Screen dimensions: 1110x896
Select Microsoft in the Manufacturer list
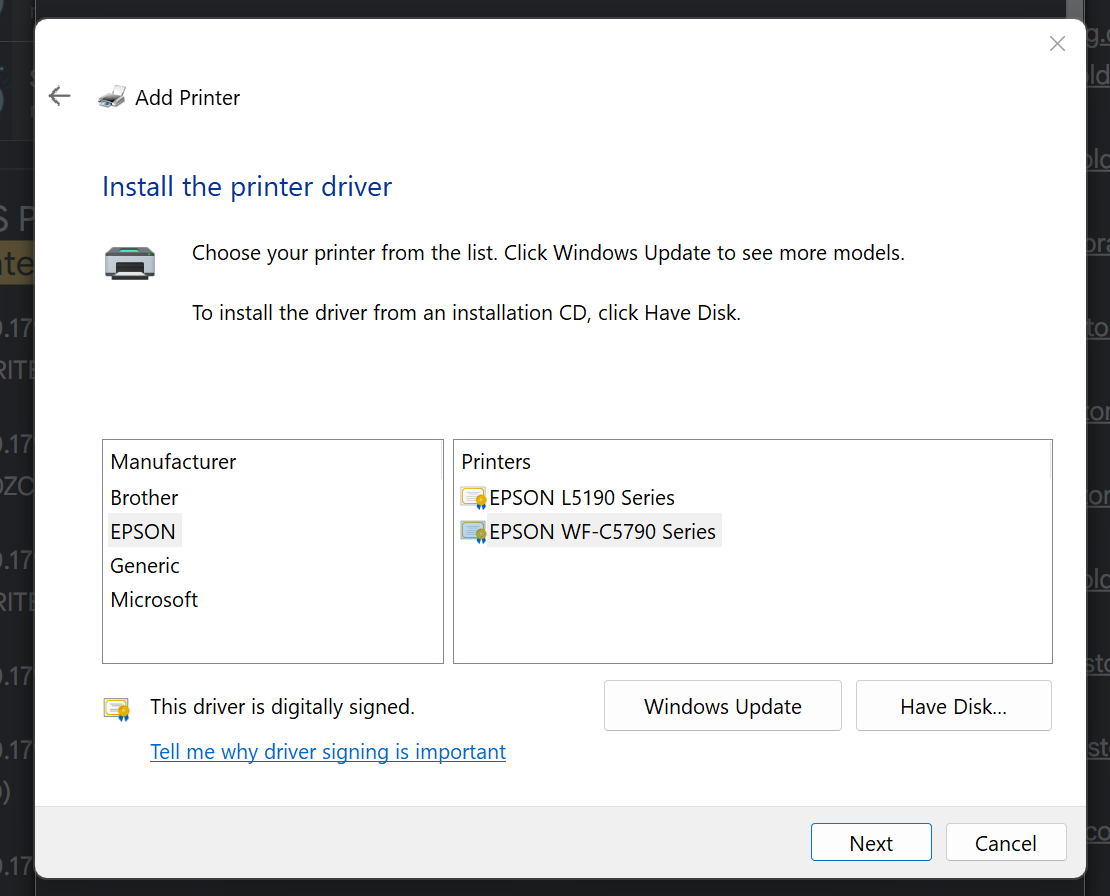click(154, 599)
